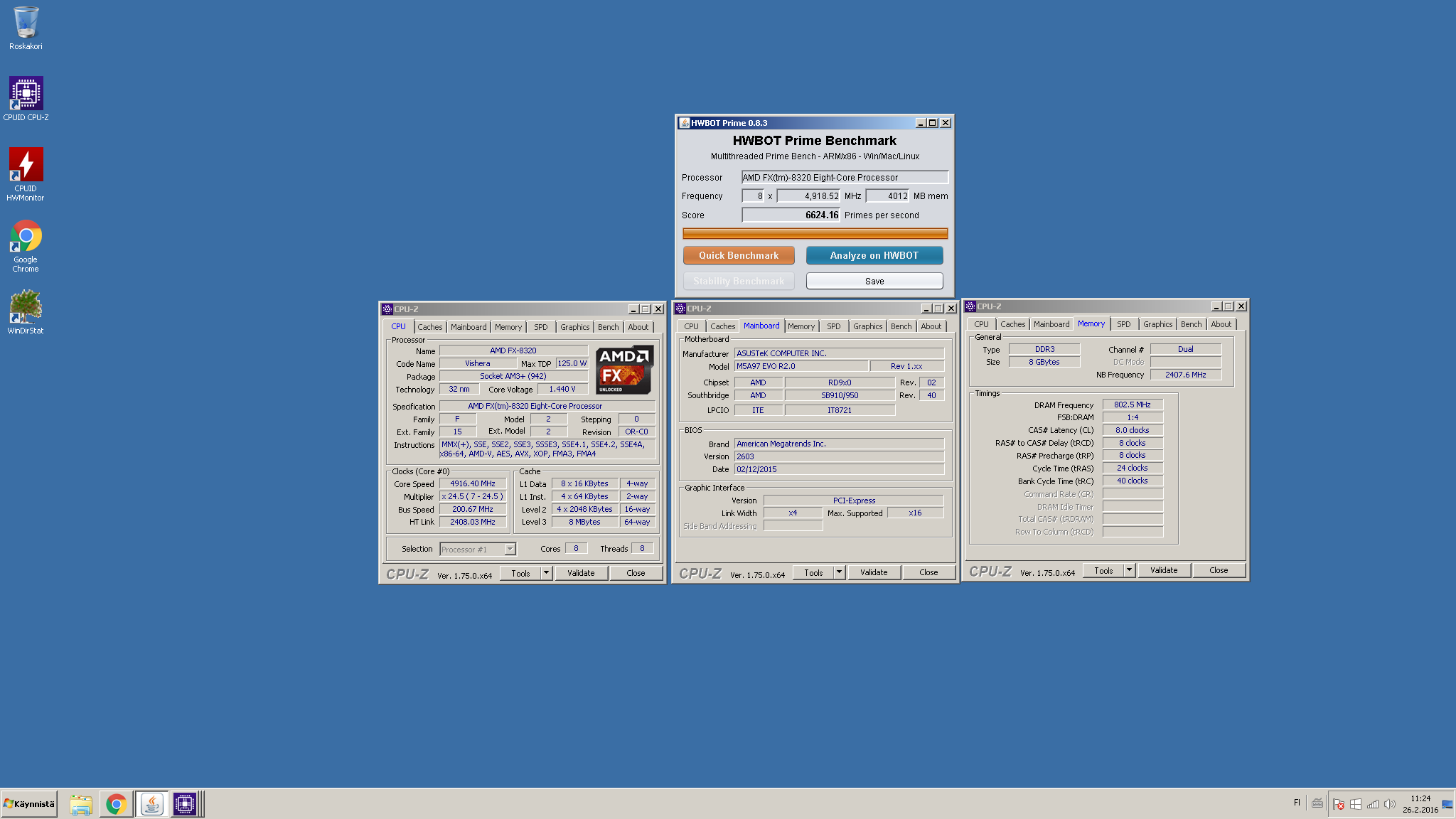Click the on-screen keyboard tray icon
The height and width of the screenshot is (819, 1456).
pyautogui.click(x=1317, y=803)
